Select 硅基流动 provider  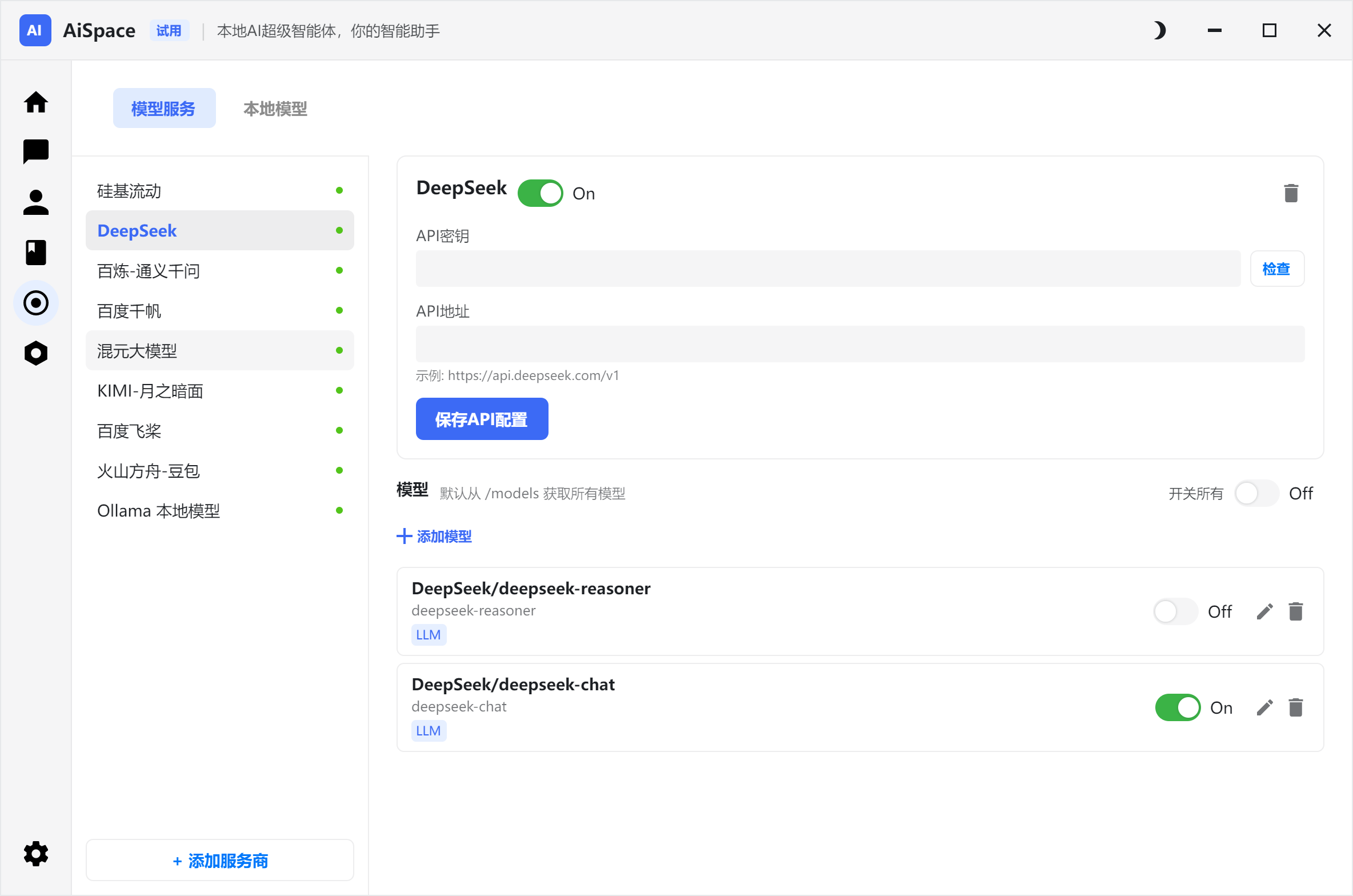[x=220, y=190]
